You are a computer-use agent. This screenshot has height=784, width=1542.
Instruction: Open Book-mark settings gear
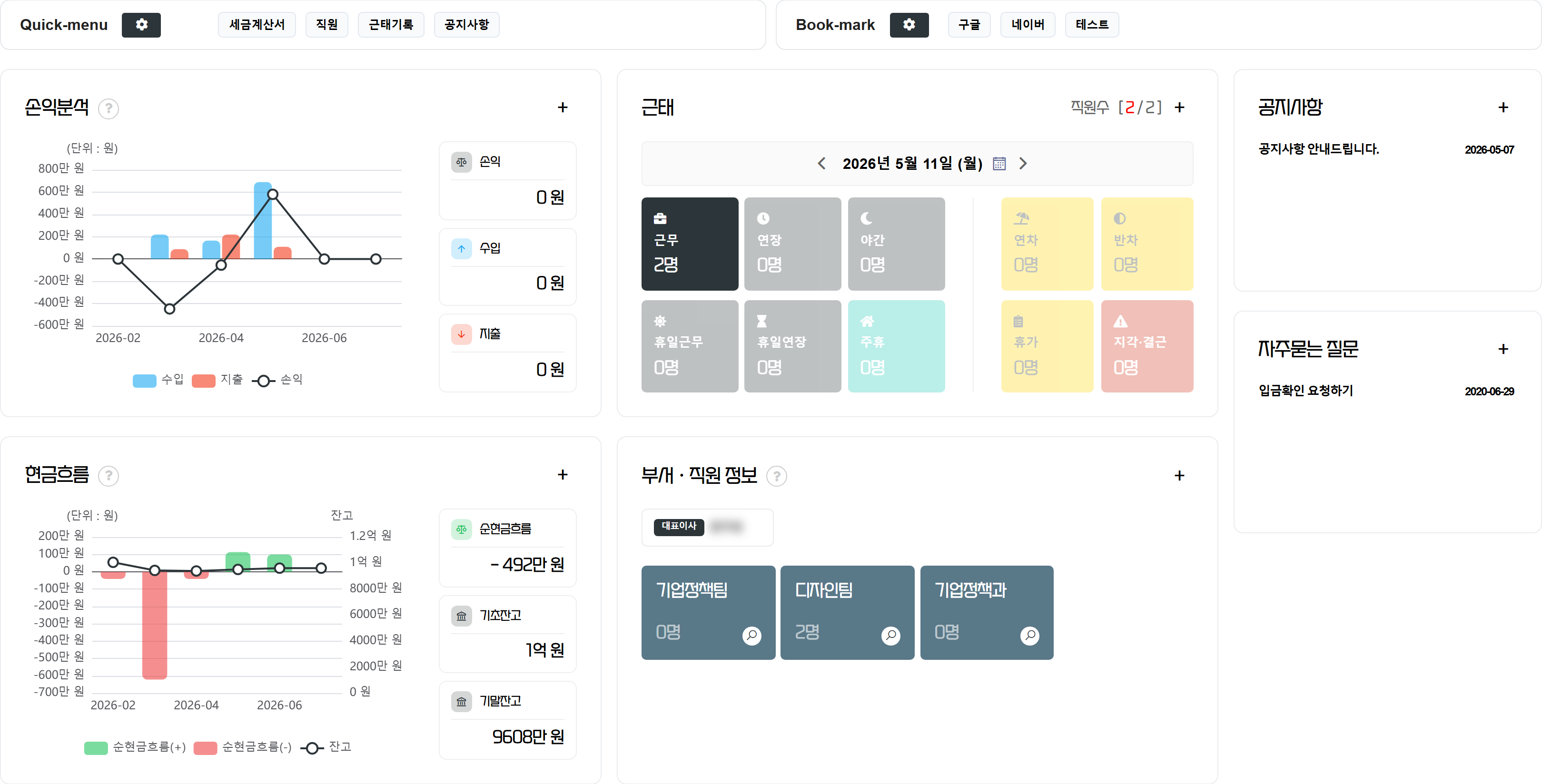pos(909,25)
